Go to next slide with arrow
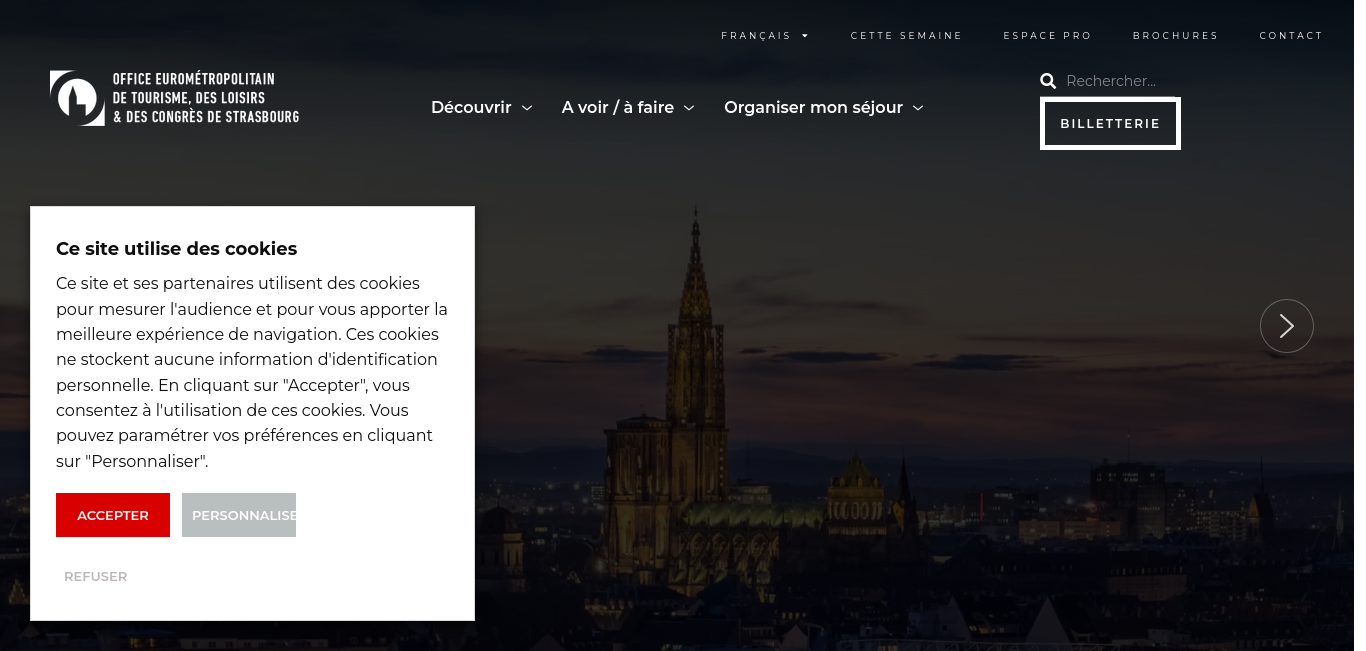Screen dimensions: 1366x651 point(1286,326)
